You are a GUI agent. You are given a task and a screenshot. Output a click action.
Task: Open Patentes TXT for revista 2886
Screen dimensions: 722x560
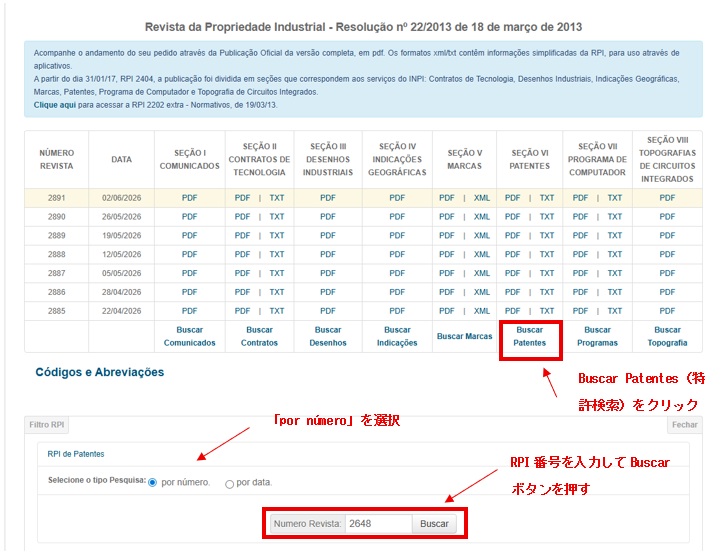click(547, 292)
